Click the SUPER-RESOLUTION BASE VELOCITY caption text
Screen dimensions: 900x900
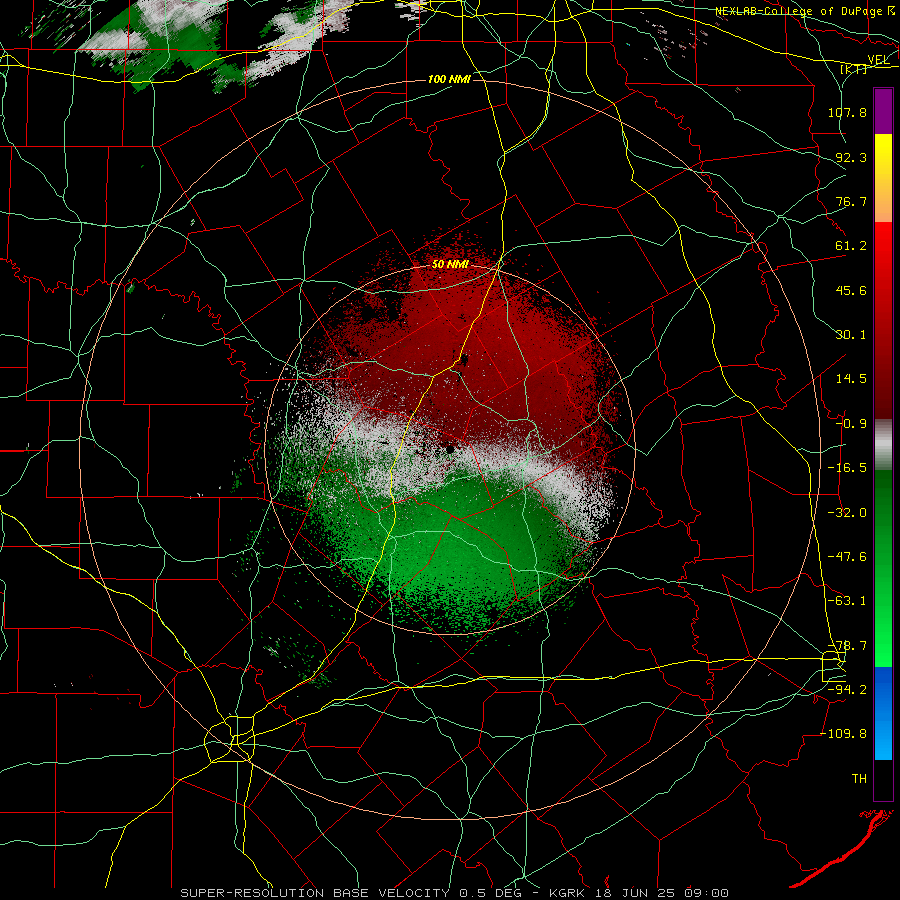tap(455, 893)
